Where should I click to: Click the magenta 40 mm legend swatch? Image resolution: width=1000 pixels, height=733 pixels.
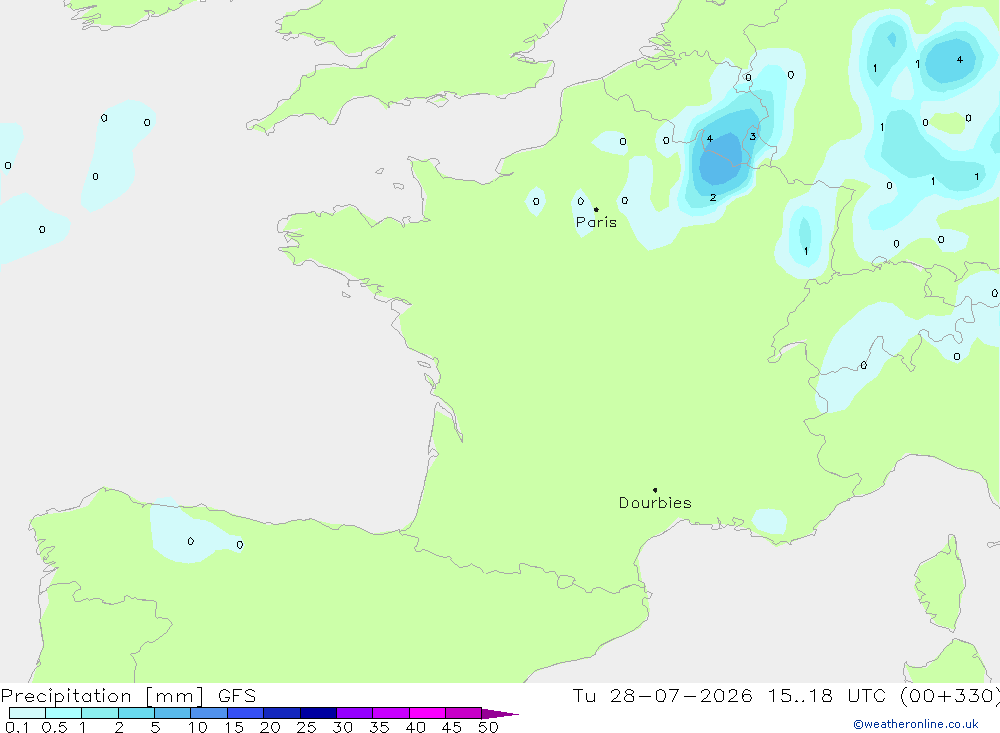click(427, 713)
